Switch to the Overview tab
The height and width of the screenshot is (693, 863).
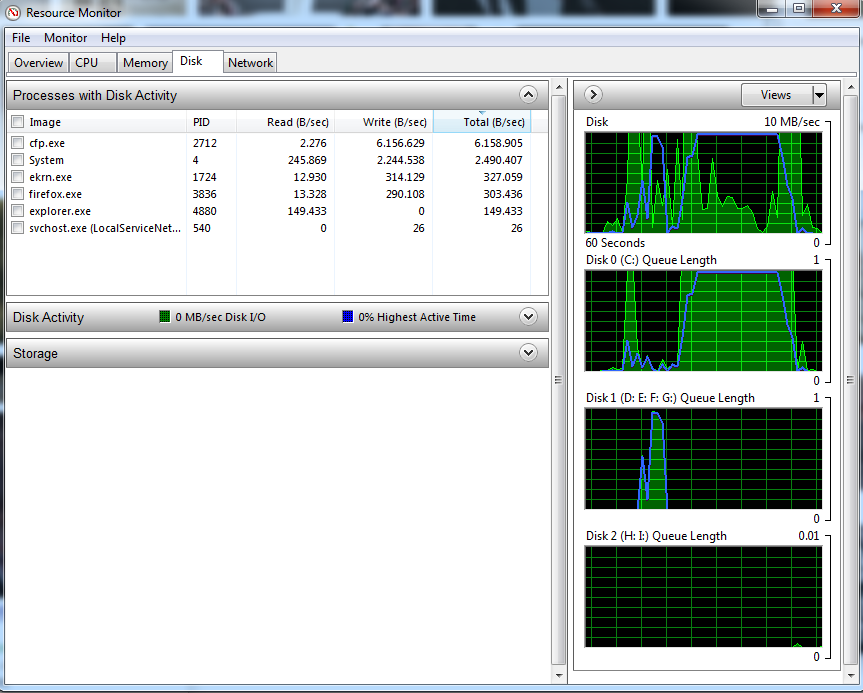(x=38, y=63)
